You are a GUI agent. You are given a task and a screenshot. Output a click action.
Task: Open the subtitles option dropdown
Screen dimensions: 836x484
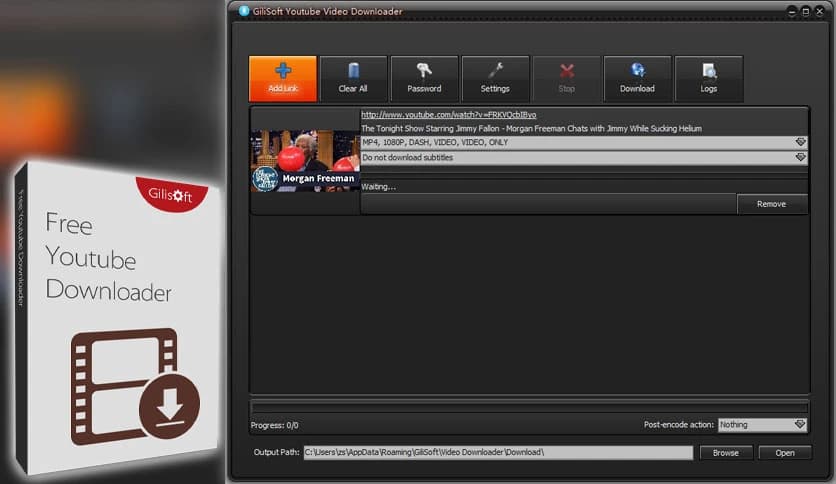(x=800, y=157)
